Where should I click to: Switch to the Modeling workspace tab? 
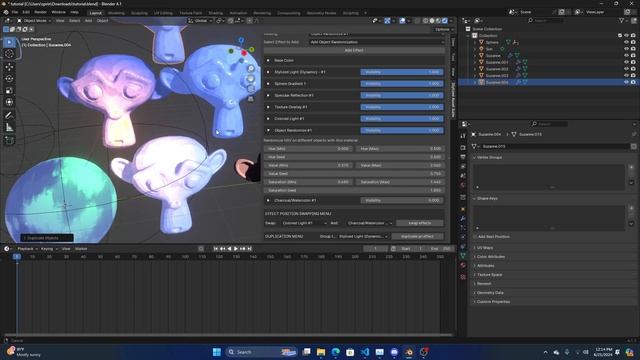[116, 13]
